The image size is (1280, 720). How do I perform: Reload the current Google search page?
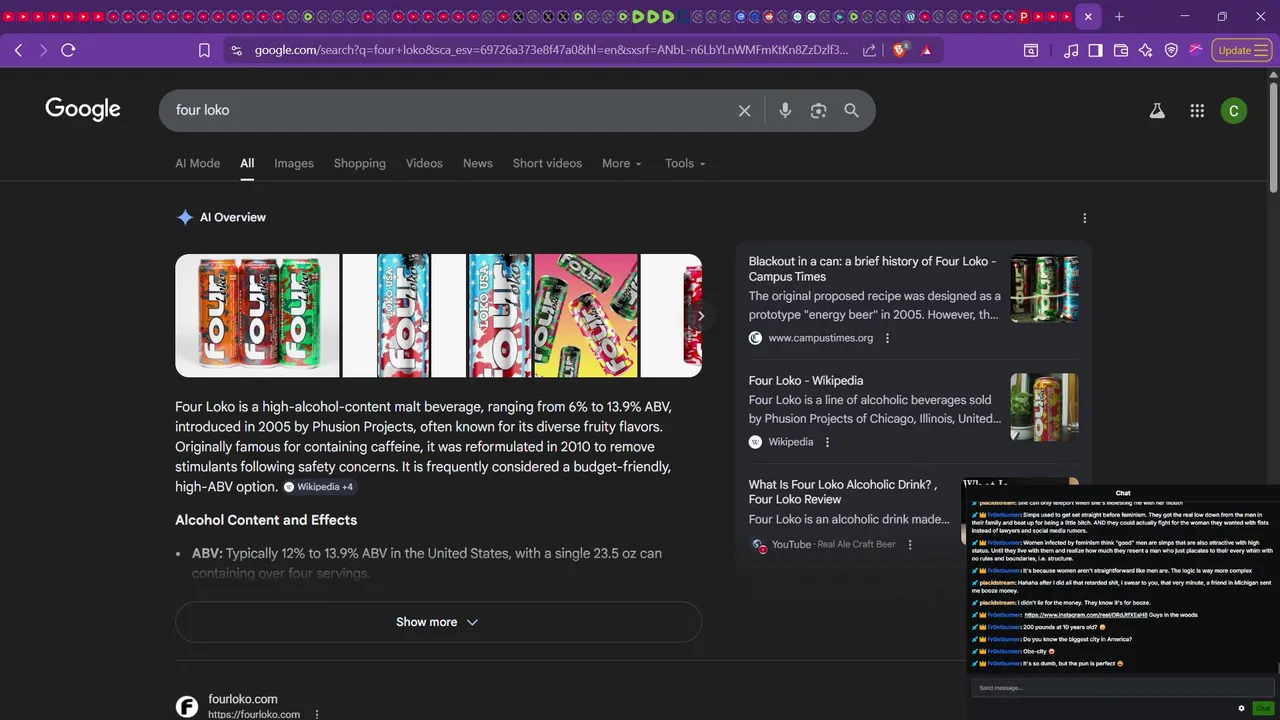pos(68,50)
